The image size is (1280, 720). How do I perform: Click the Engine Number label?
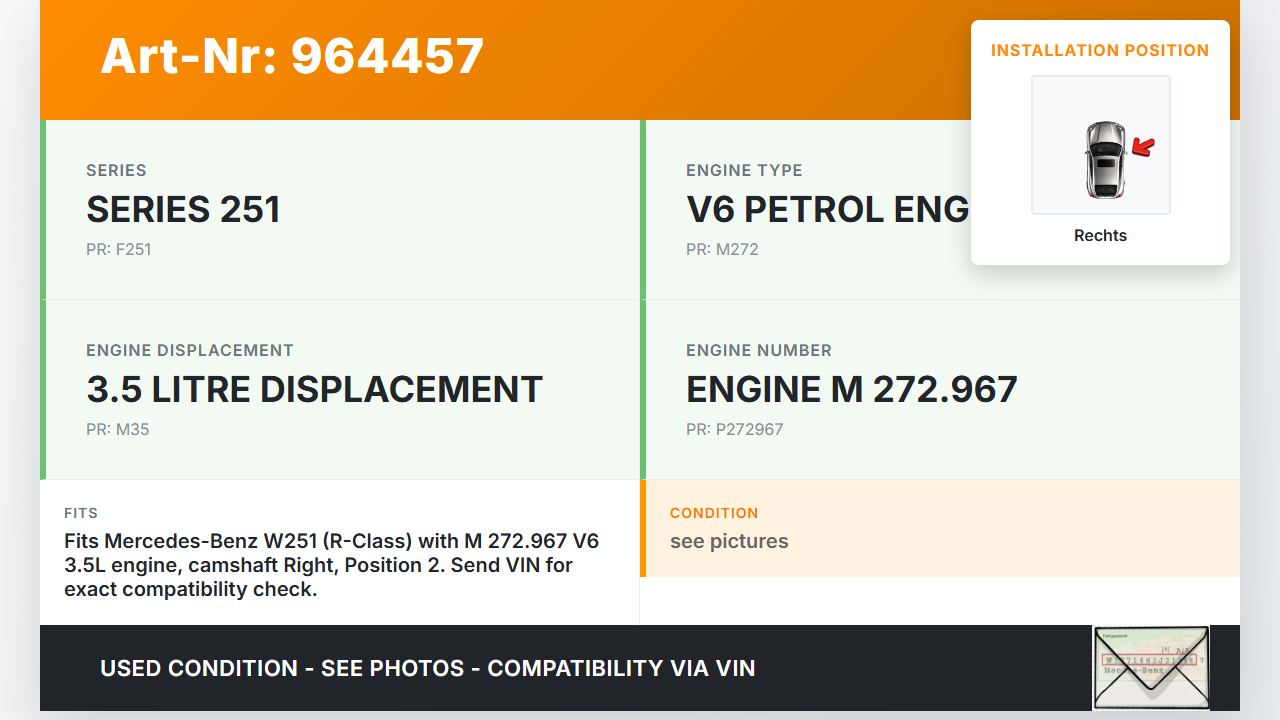[x=758, y=350]
